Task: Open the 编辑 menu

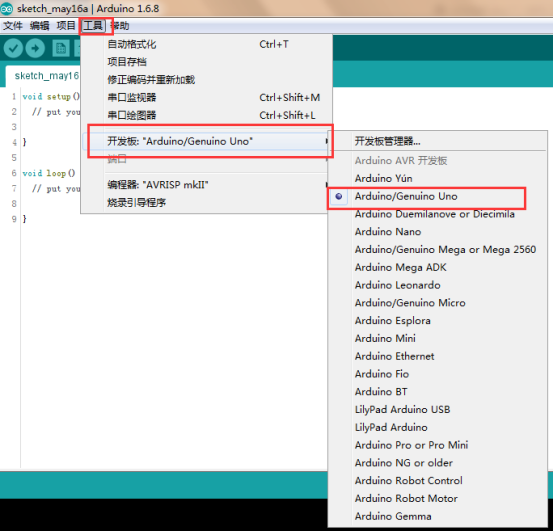Action: pos(39,26)
